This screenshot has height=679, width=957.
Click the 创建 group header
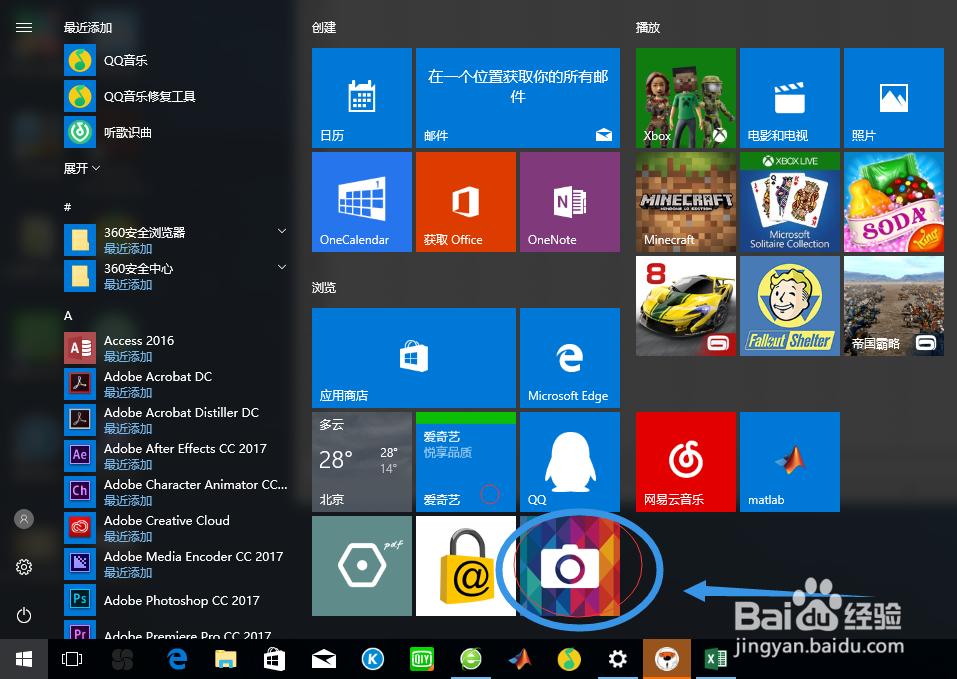(324, 27)
